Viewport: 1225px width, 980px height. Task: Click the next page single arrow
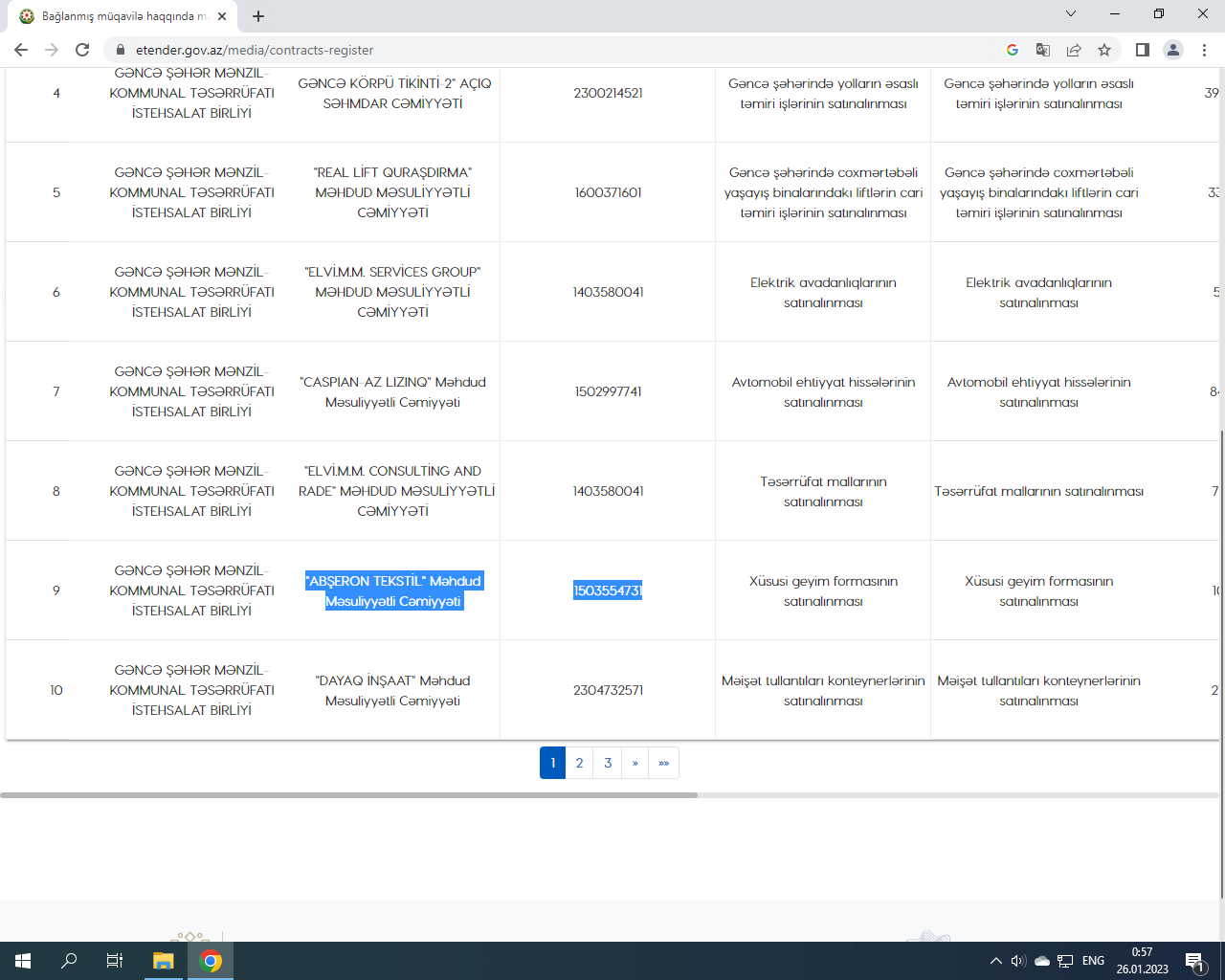point(635,763)
